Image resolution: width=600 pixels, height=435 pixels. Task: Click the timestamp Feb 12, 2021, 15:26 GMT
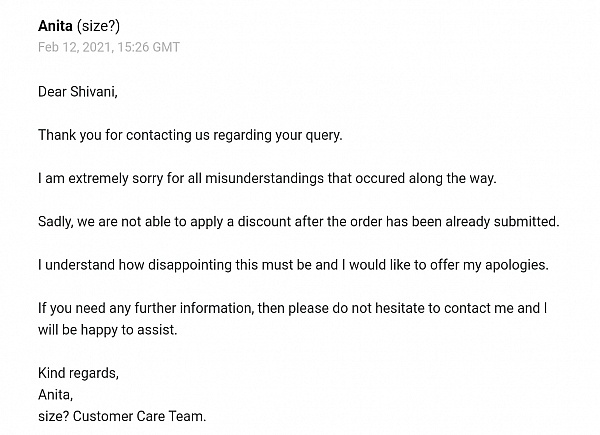pyautogui.click(x=109, y=47)
